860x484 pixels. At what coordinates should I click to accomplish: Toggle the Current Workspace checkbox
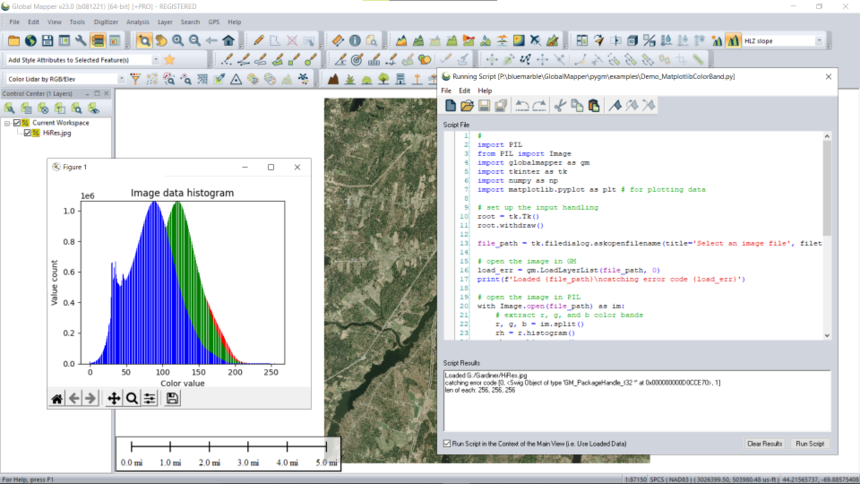pos(17,123)
